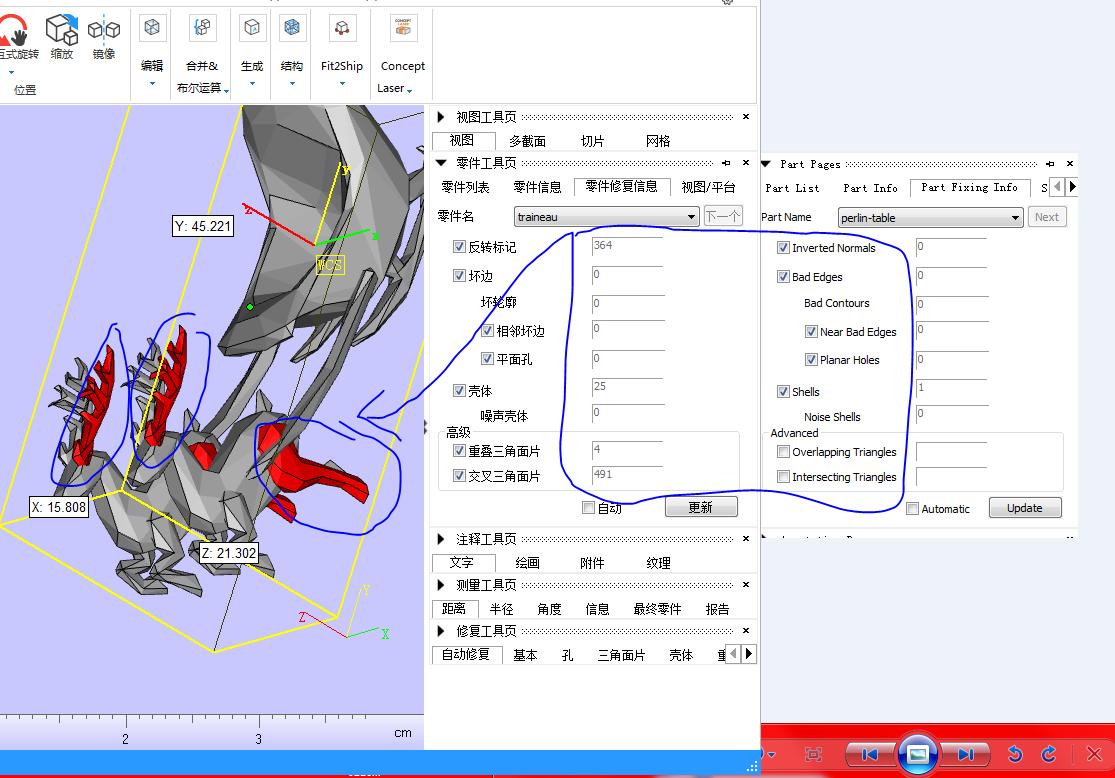The height and width of the screenshot is (778, 1115).
Task: Click the 反转标记 count field showing 364
Action: pyautogui.click(x=627, y=246)
